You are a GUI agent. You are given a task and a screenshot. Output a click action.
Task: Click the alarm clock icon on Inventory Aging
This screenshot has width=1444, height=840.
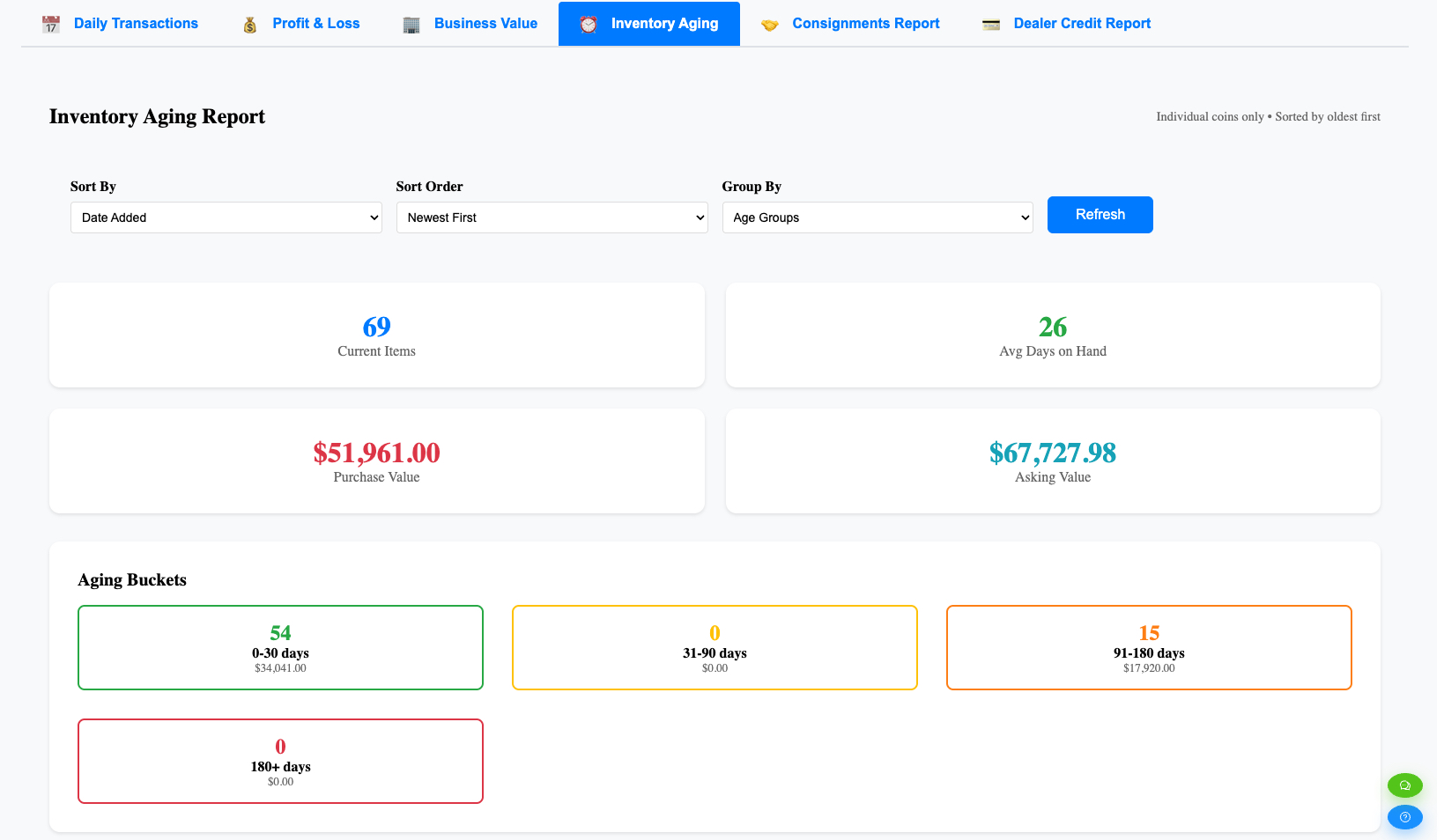pyautogui.click(x=589, y=25)
